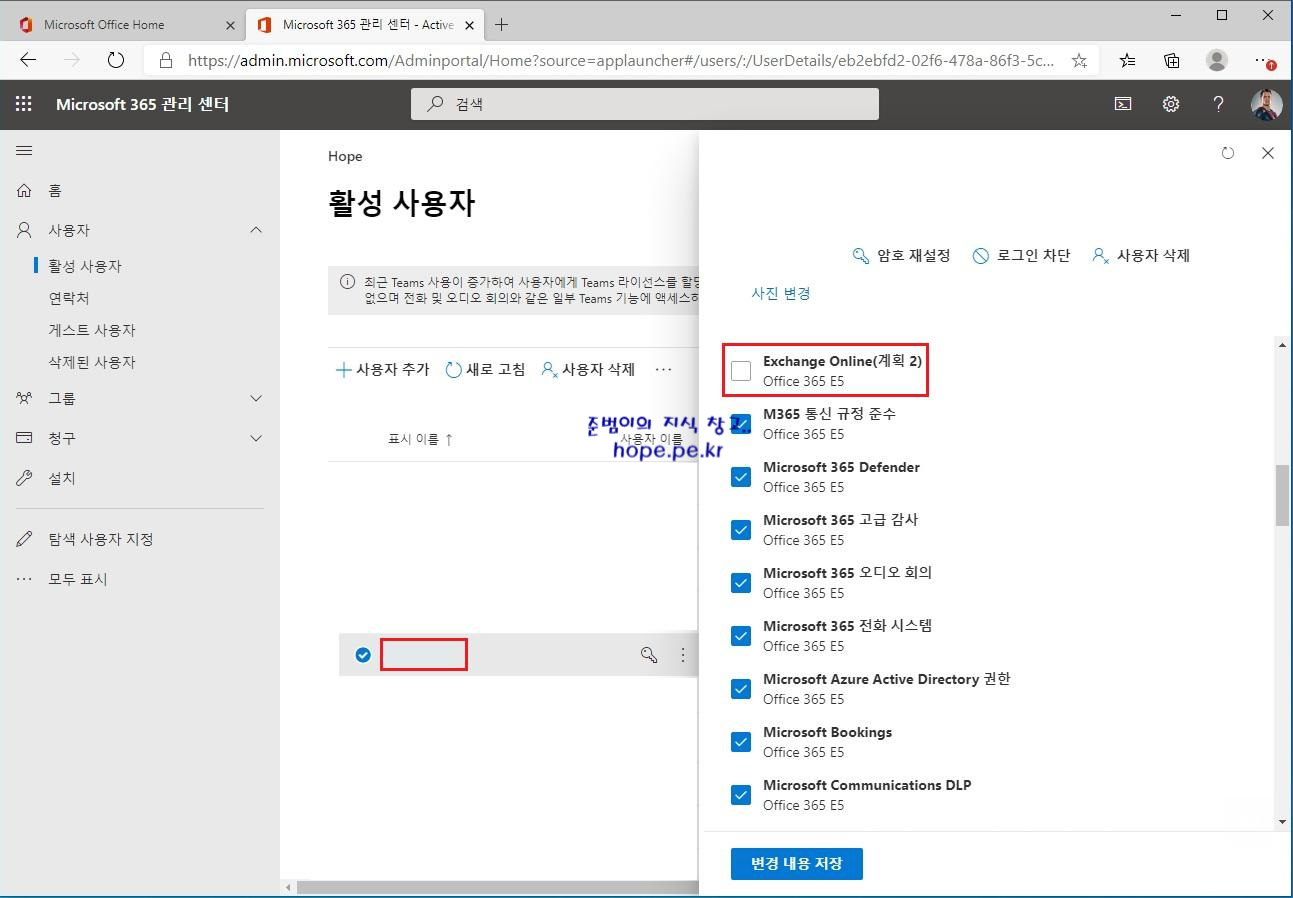
Task: Uncheck Microsoft 365 고급 감사 checkbox
Action: (x=741, y=530)
